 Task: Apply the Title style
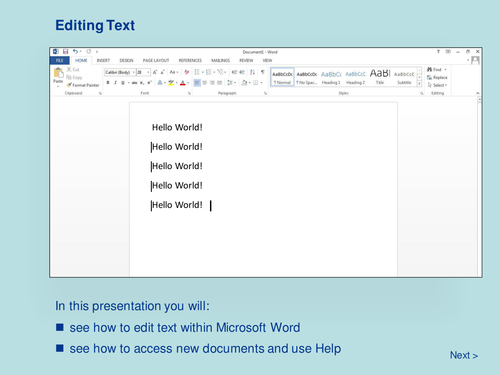coord(380,77)
